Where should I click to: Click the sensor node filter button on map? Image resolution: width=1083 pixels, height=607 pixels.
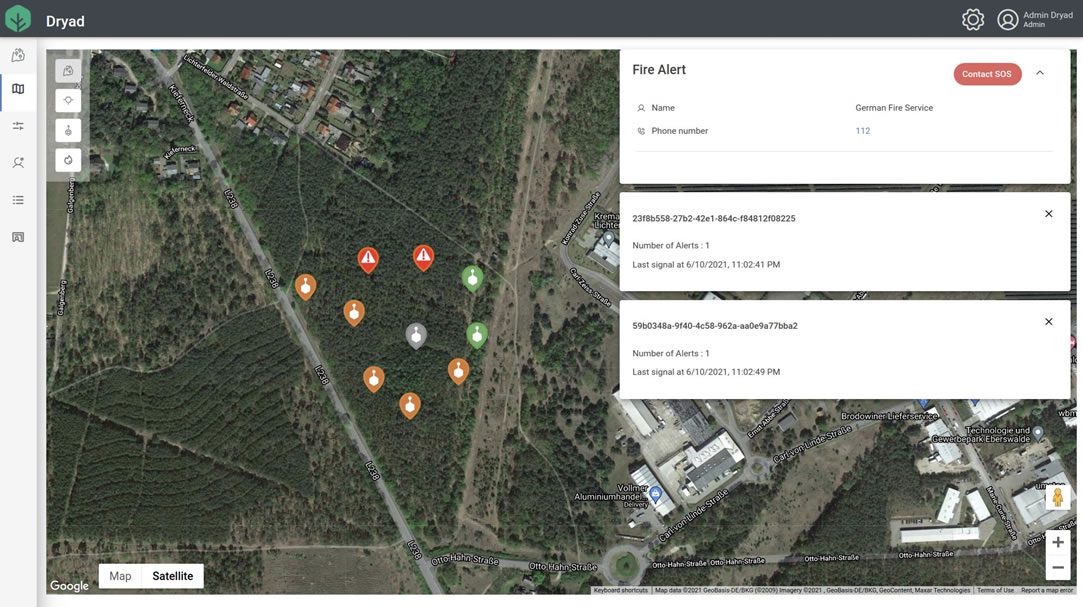pos(68,130)
